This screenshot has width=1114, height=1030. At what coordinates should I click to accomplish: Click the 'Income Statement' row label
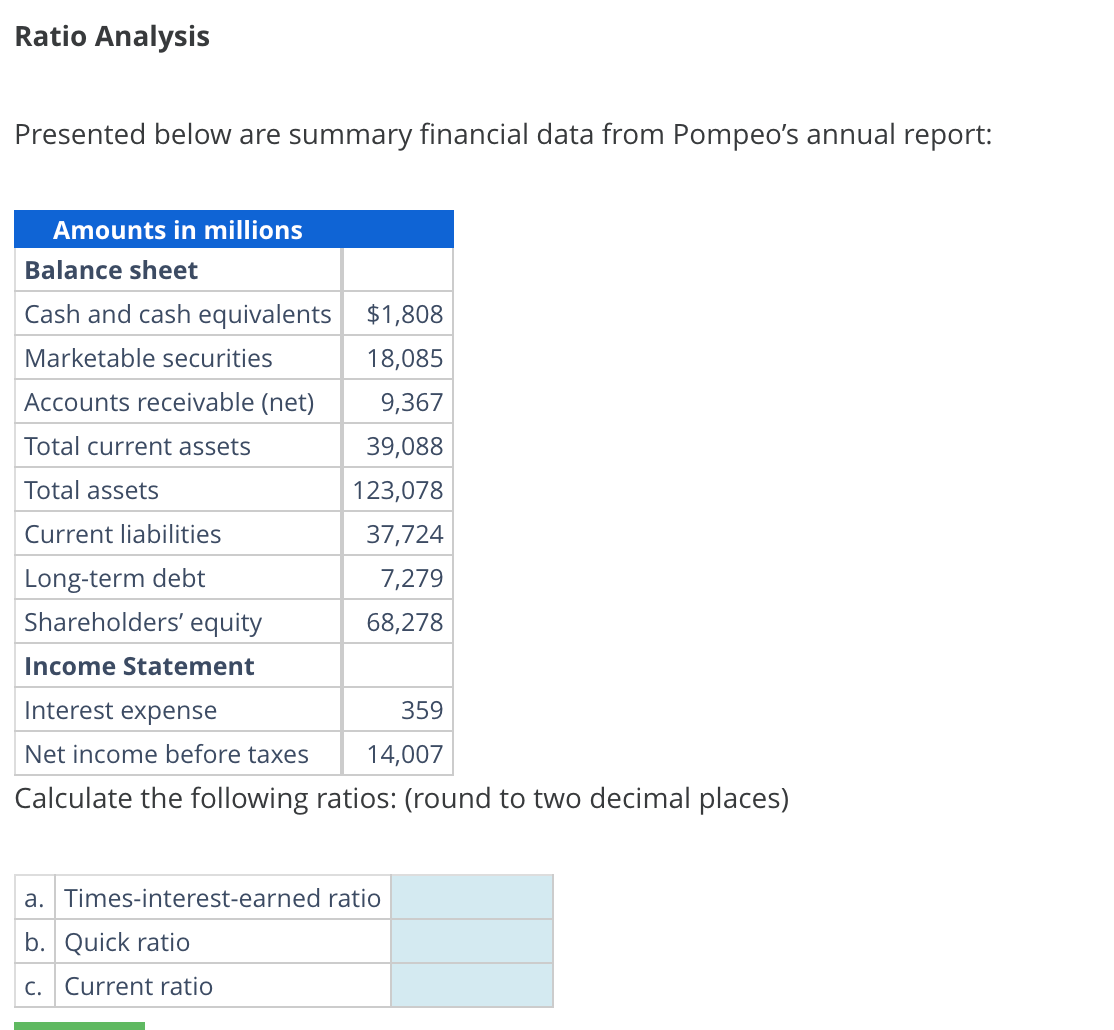click(x=139, y=666)
